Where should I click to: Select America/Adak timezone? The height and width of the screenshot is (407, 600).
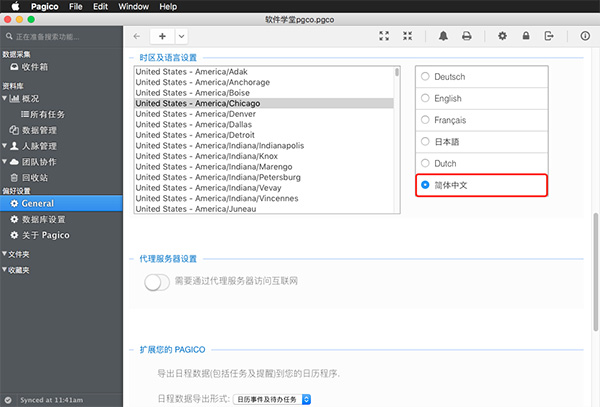pyautogui.click(x=264, y=72)
